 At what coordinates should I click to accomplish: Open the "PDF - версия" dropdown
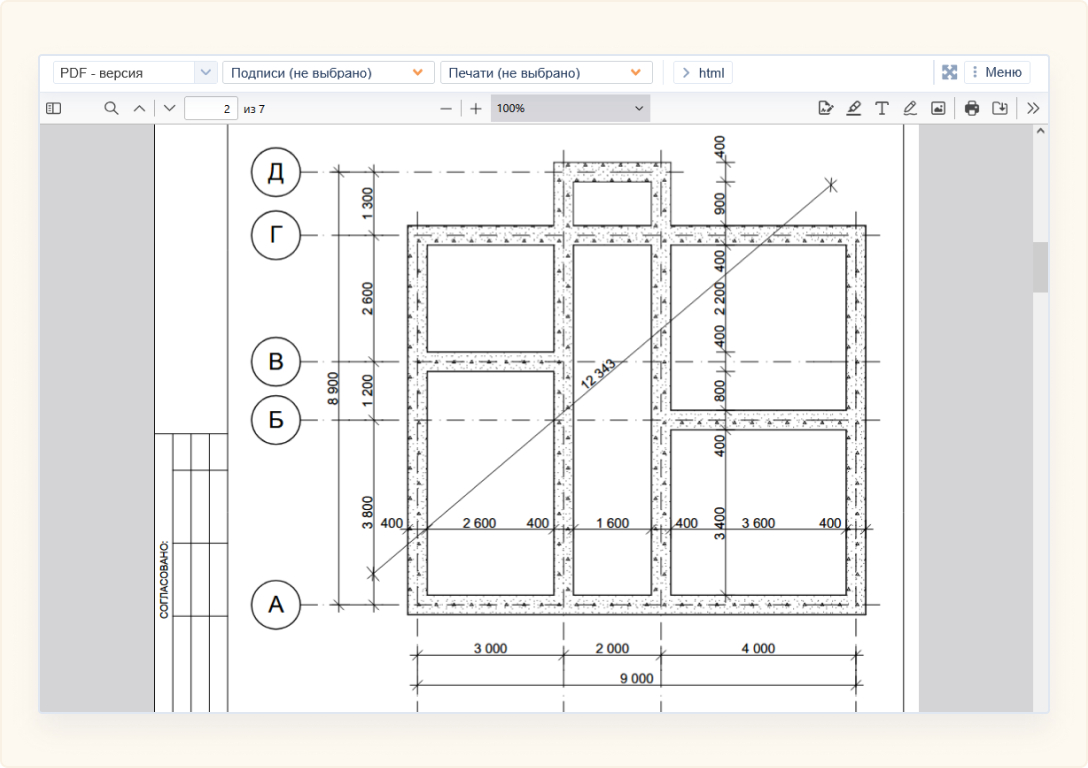pyautogui.click(x=135, y=73)
